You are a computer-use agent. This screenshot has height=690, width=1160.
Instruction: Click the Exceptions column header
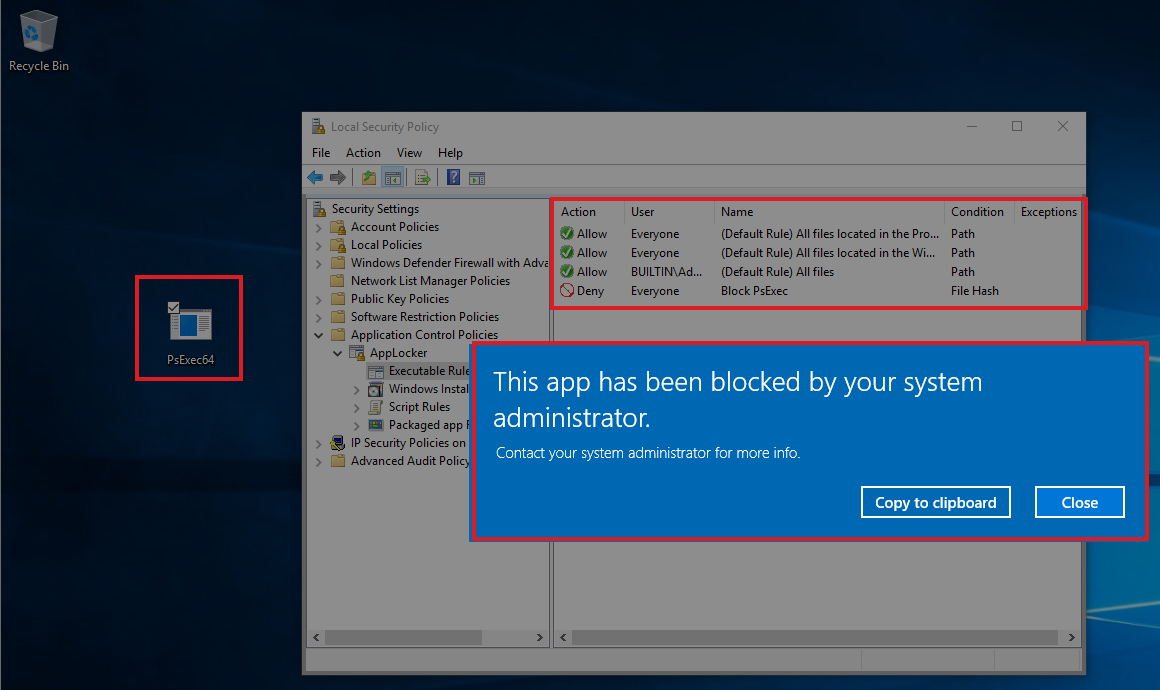pyautogui.click(x=1048, y=212)
